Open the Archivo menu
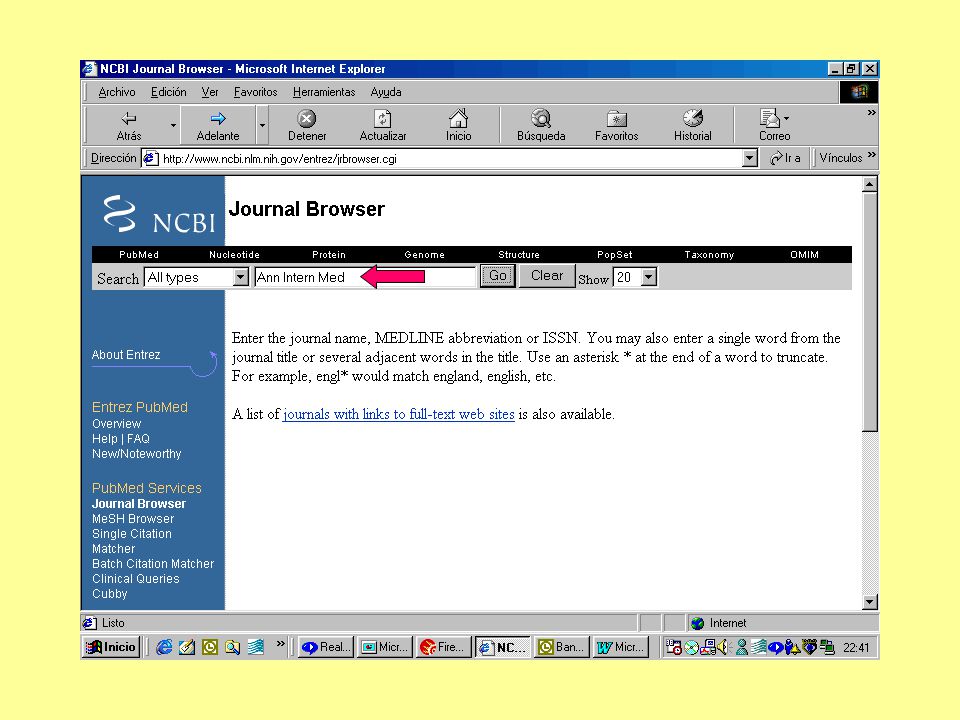 [117, 92]
